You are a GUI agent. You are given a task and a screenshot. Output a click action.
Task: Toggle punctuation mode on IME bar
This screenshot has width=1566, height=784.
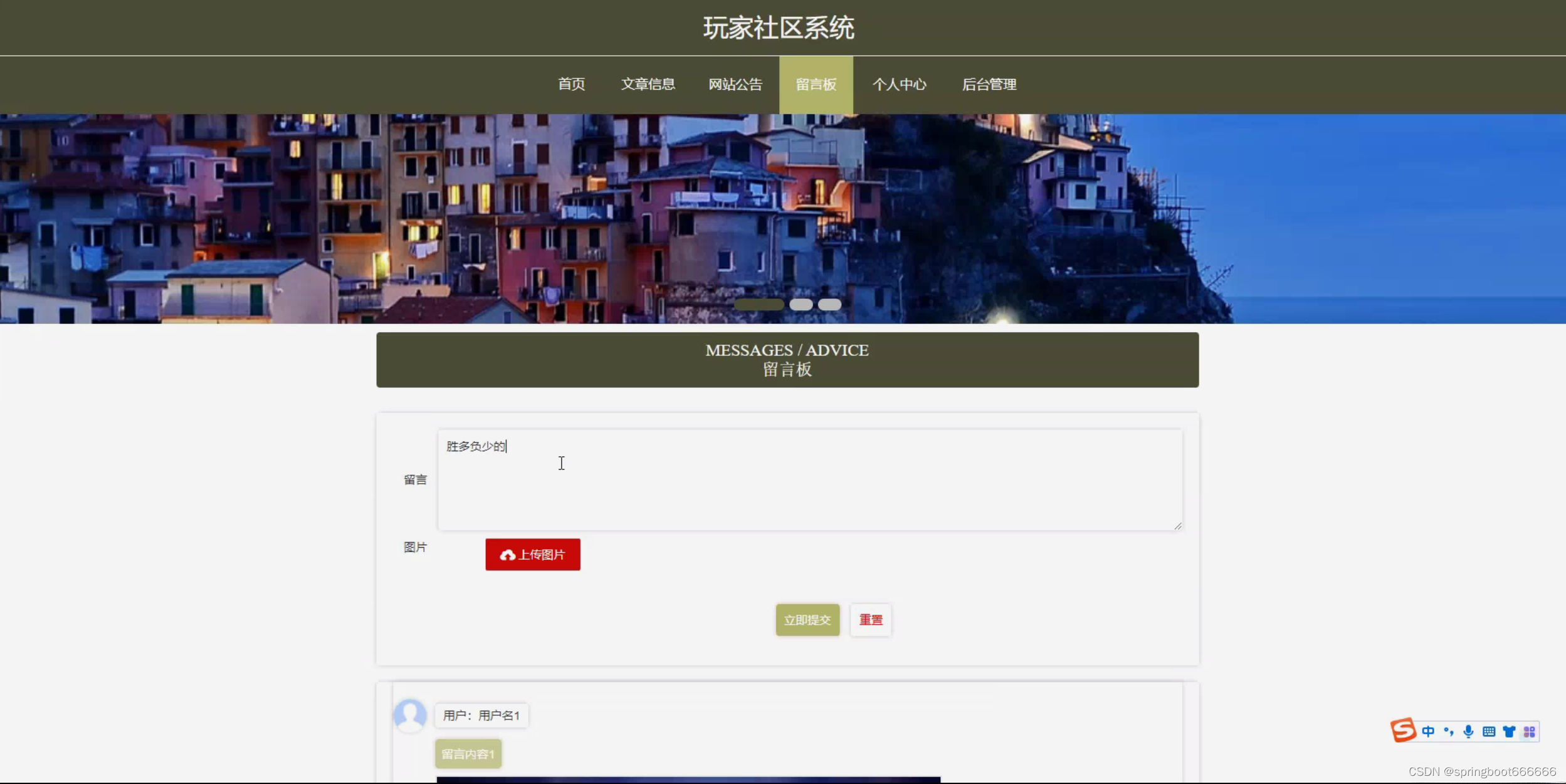(1448, 731)
